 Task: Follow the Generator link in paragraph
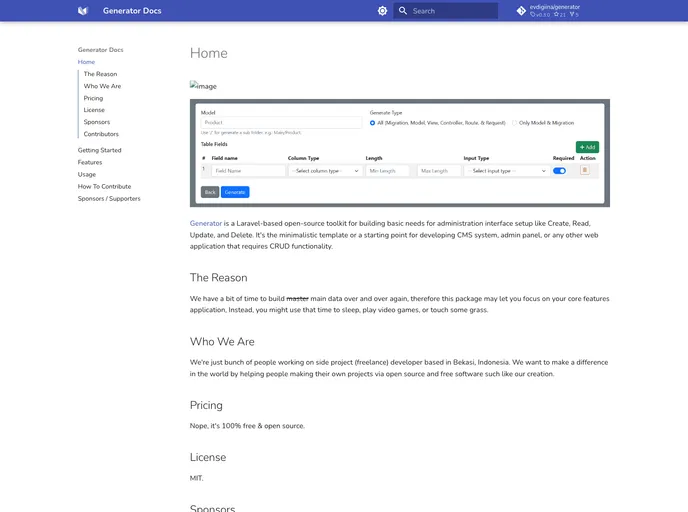pos(206,223)
